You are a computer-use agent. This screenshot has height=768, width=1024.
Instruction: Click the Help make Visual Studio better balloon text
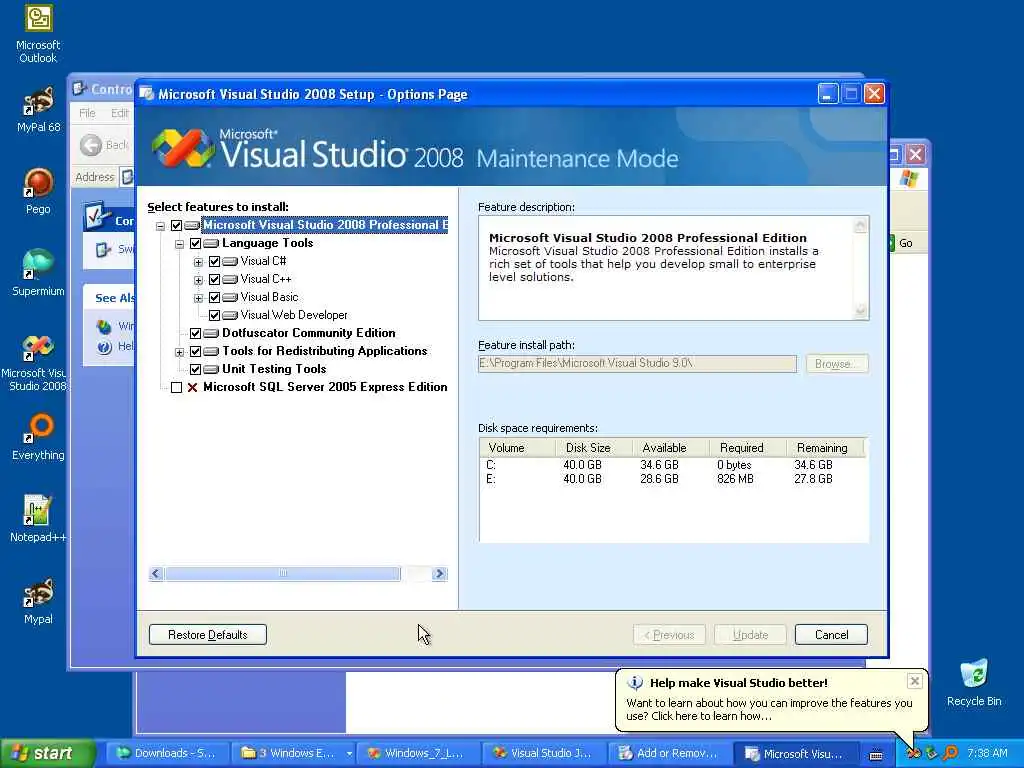pyautogui.click(x=739, y=683)
